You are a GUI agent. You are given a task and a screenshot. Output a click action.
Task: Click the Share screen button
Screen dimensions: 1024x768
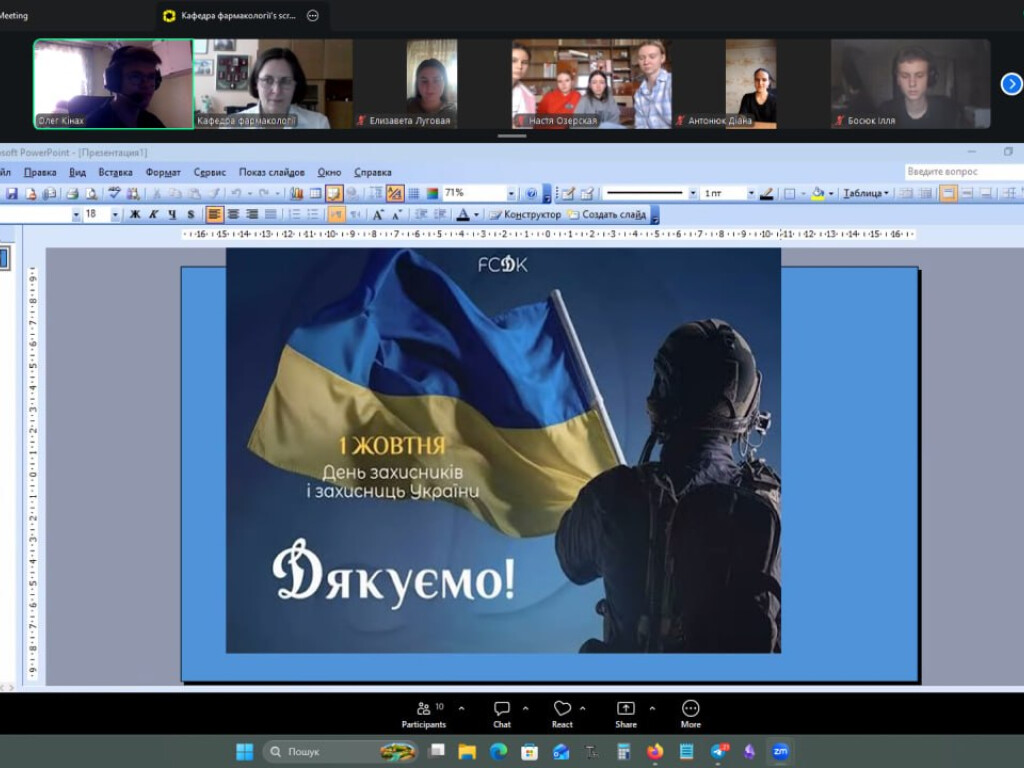click(x=626, y=714)
